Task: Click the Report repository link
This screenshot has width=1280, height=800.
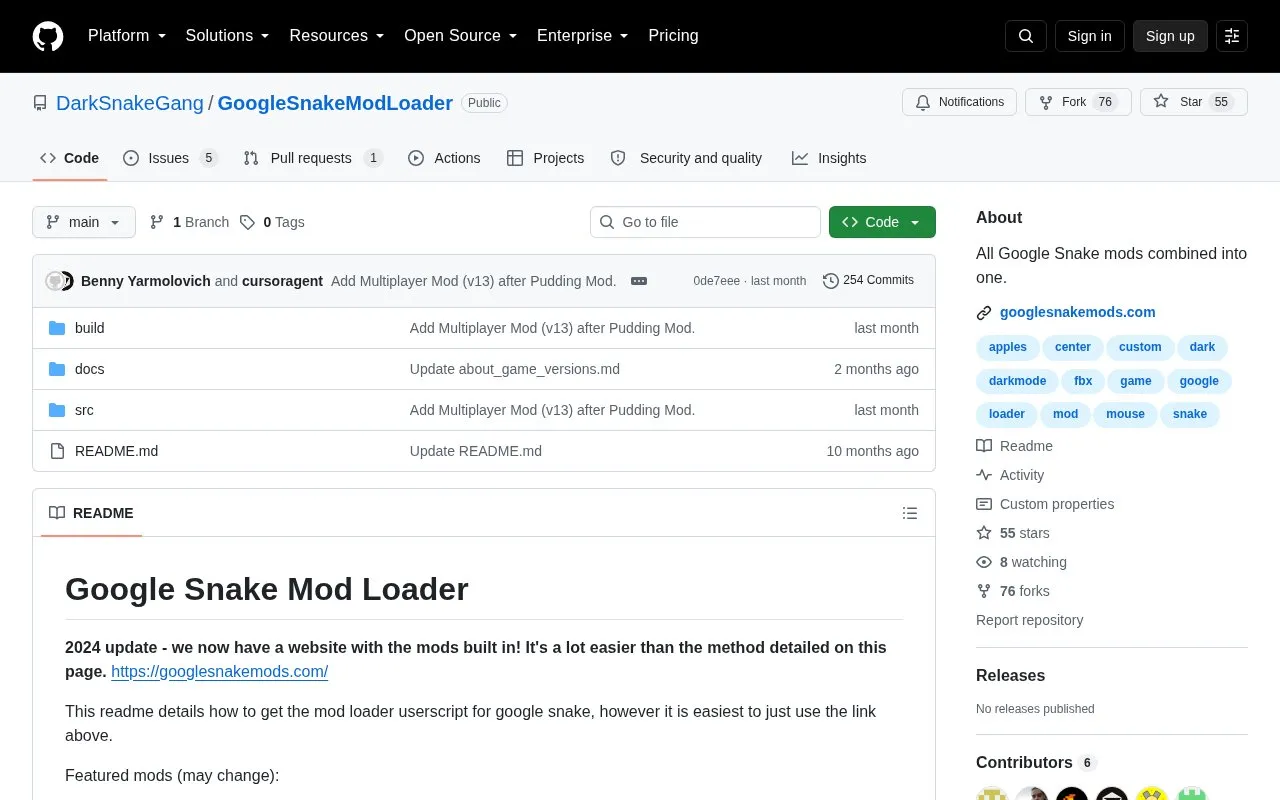Action: click(x=1029, y=620)
